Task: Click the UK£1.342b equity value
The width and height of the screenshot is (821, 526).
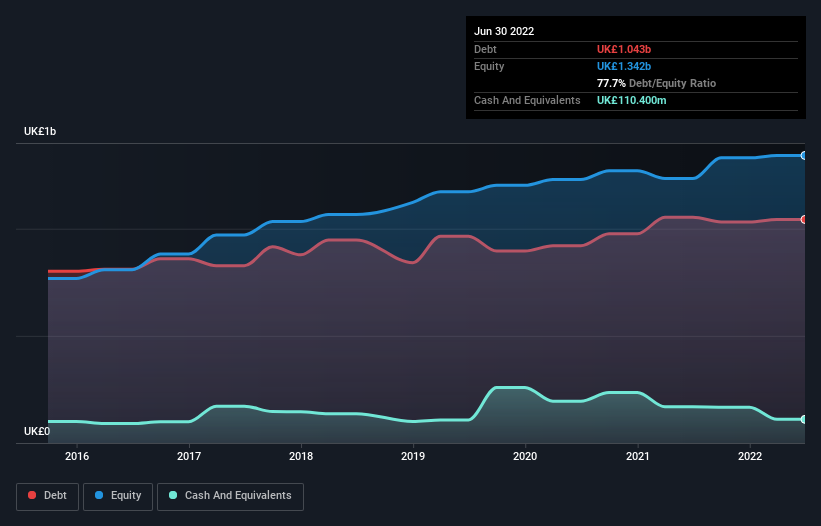Action: coord(624,66)
